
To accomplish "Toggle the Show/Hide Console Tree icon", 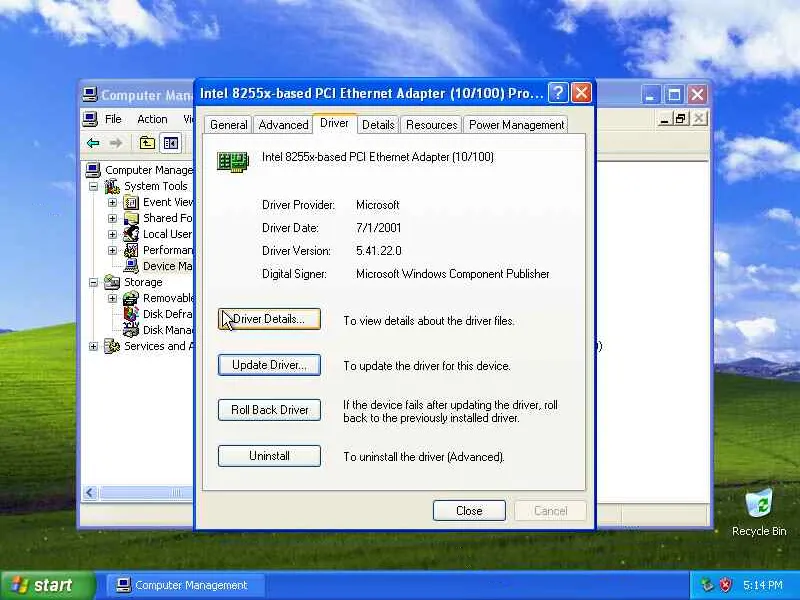I will (170, 143).
